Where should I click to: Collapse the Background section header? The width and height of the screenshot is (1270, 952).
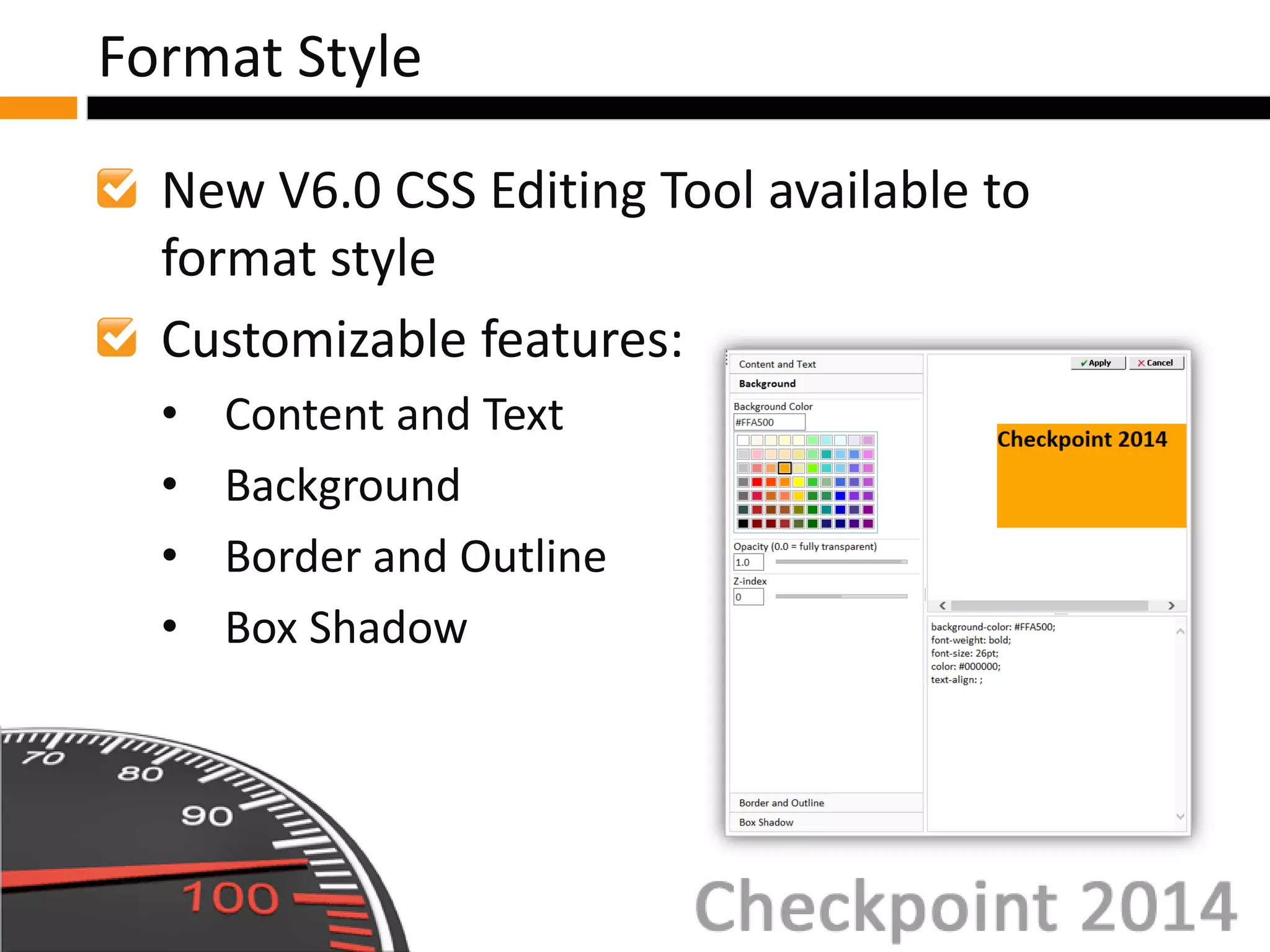[x=827, y=384]
